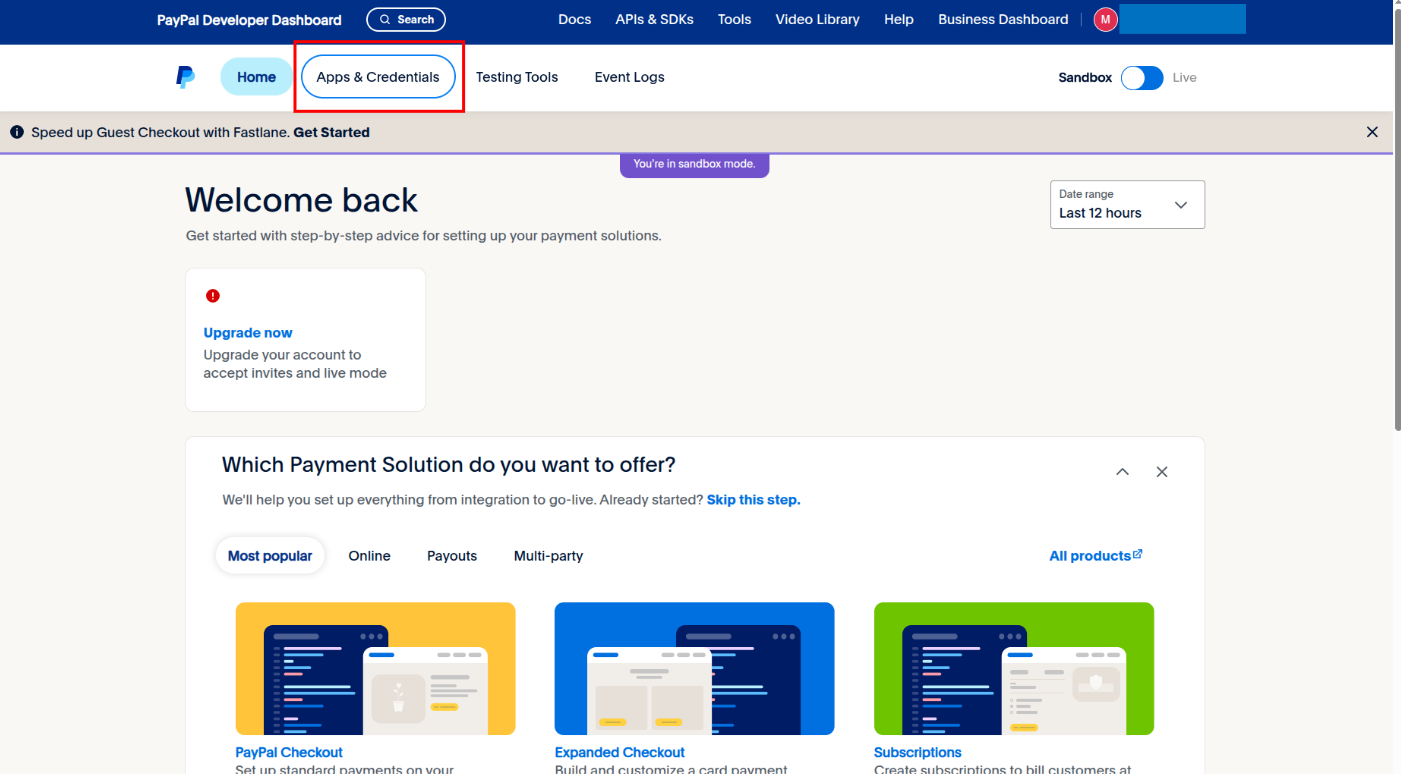
Task: Click the PayPal Developer Dashboard title
Action: 249,20
